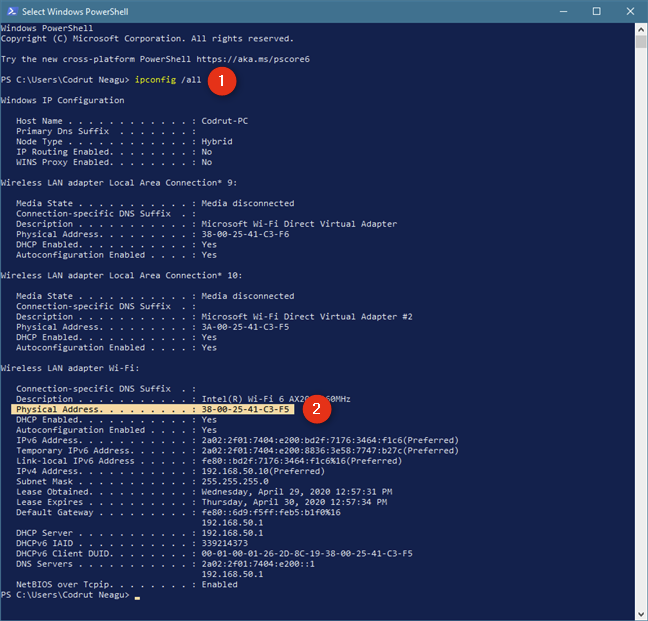Image resolution: width=648 pixels, height=621 pixels.
Task: Click the WINS Proxy Enabled 'No' value
Action: pos(206,162)
